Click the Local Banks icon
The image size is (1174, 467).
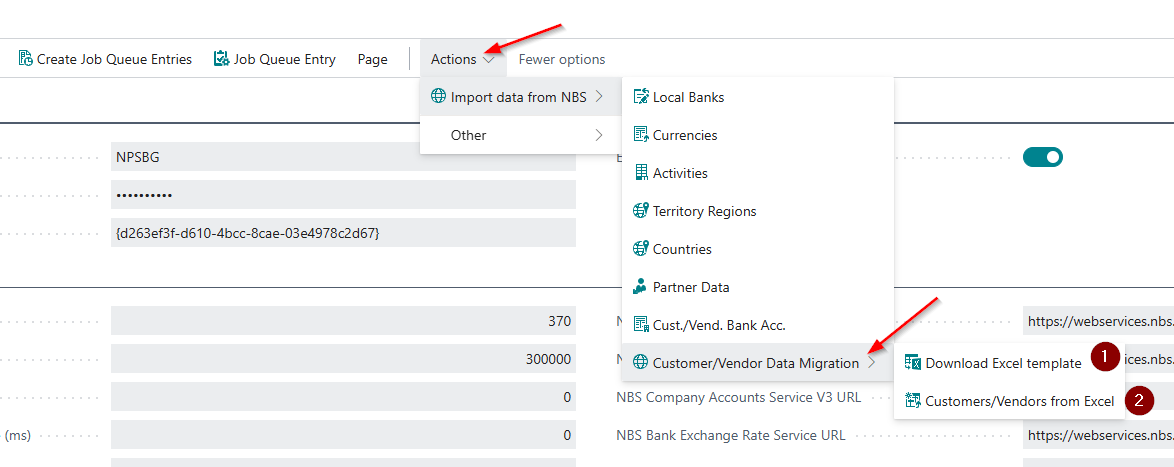(641, 97)
